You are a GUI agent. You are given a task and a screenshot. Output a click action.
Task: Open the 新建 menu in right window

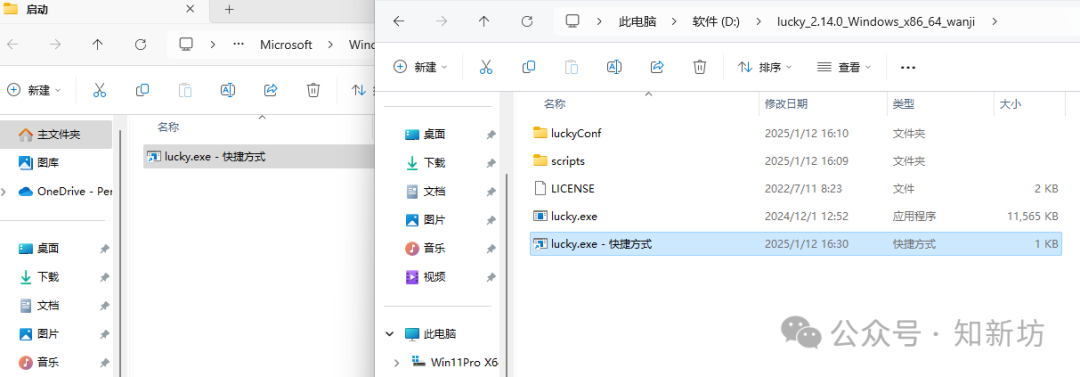420,67
